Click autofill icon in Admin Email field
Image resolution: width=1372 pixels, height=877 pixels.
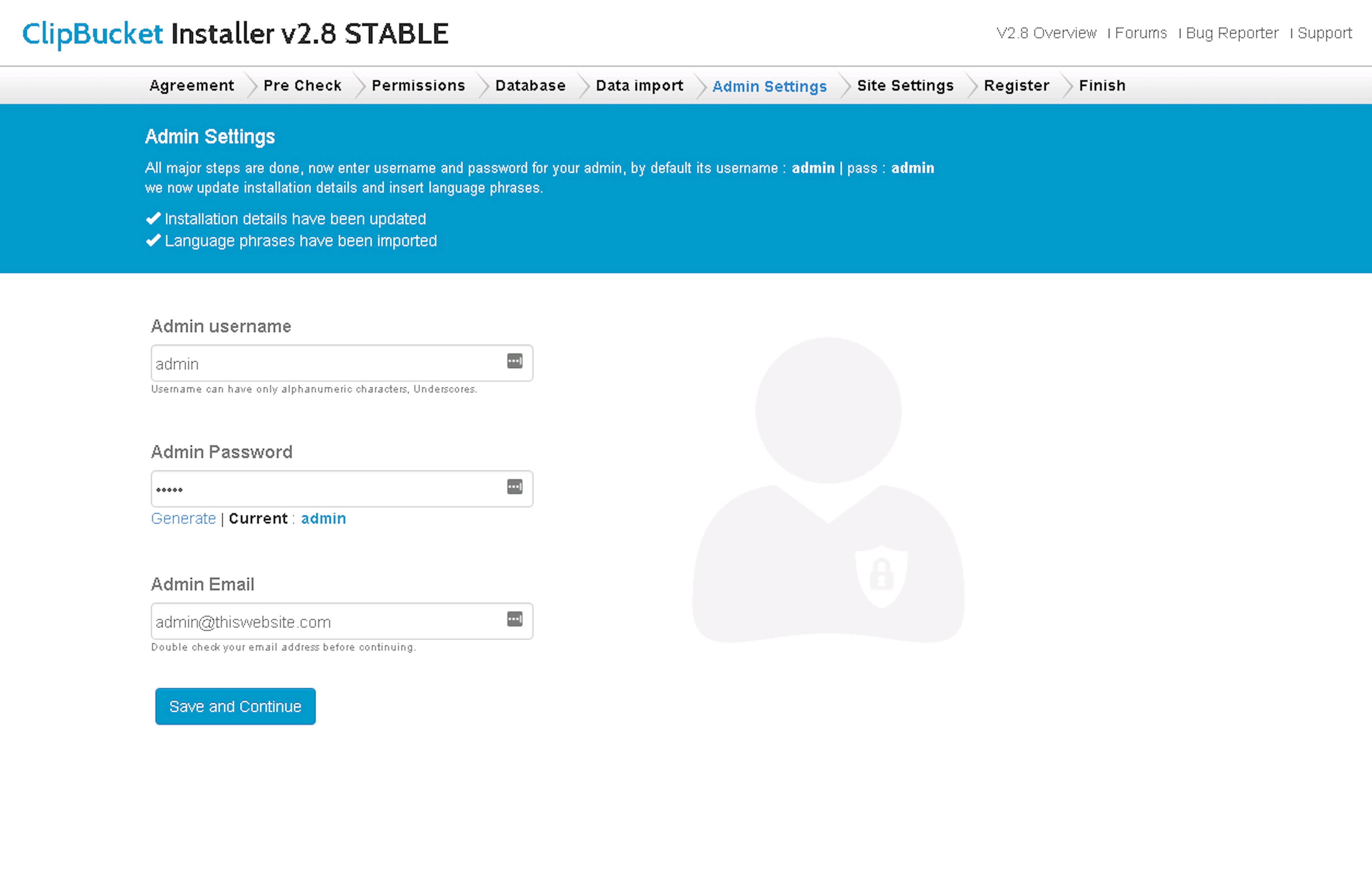(514, 619)
